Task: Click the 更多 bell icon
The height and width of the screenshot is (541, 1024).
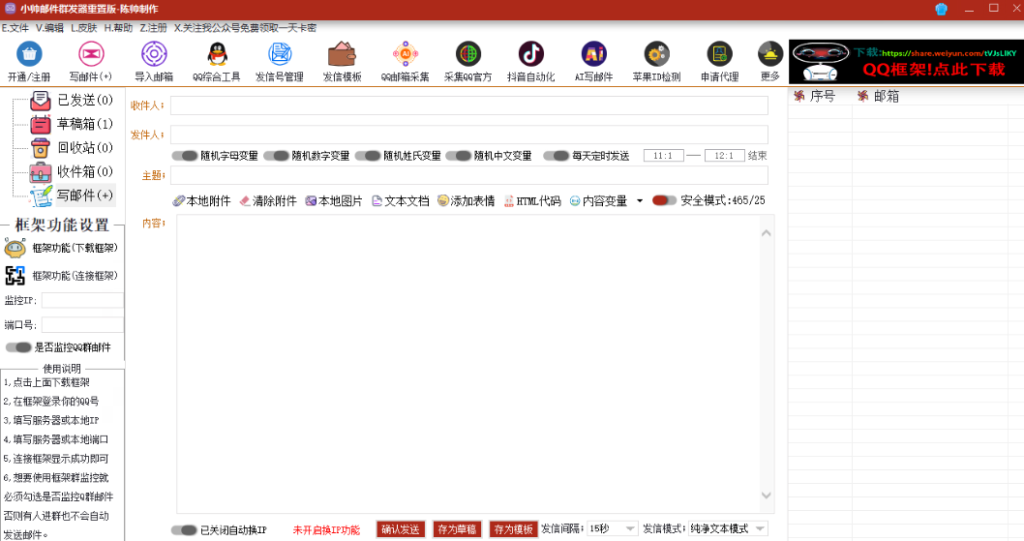Action: click(x=770, y=54)
